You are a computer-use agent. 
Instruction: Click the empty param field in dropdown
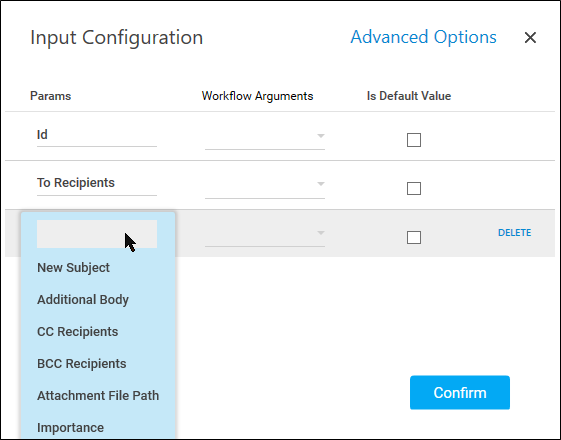point(97,234)
